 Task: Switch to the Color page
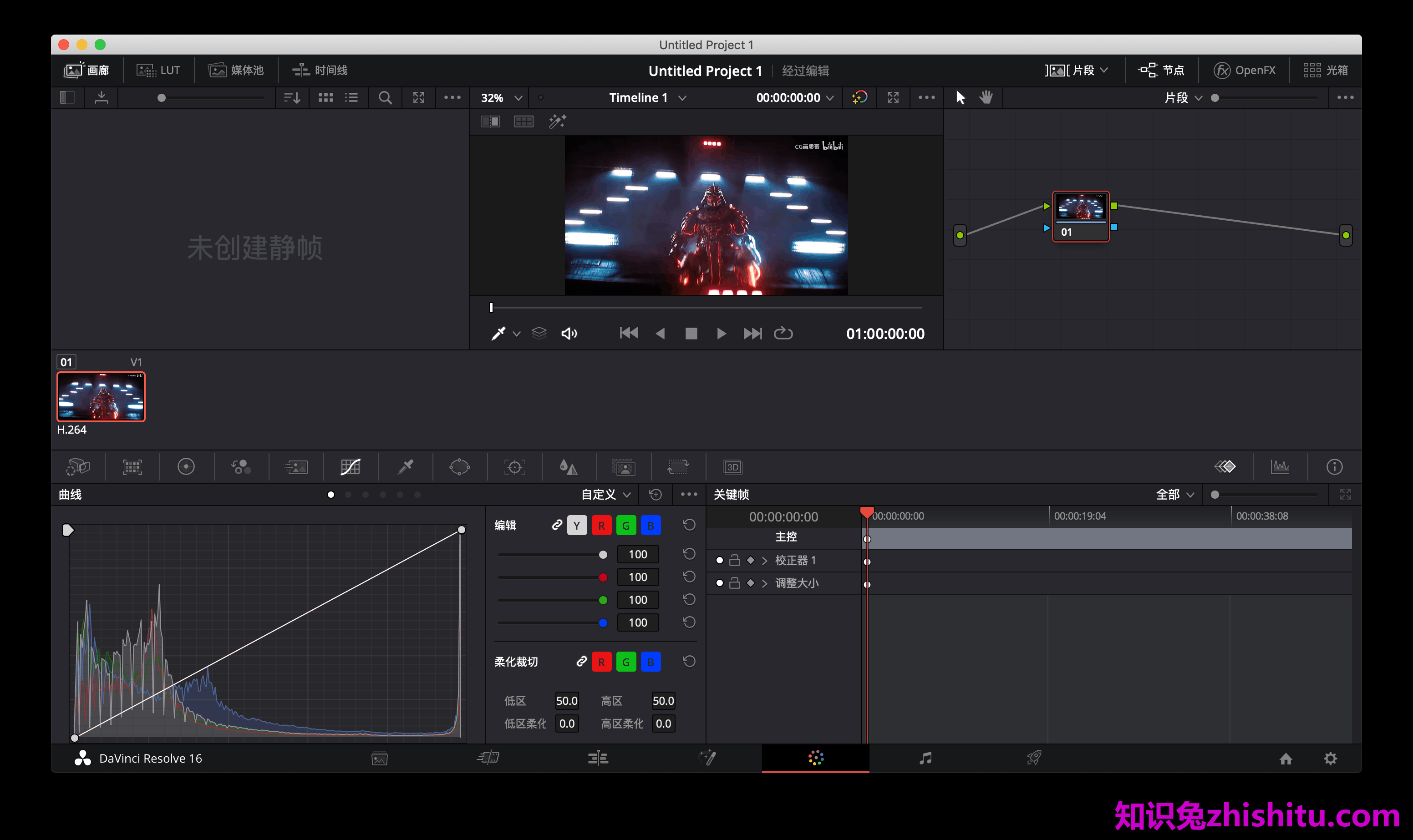[x=815, y=758]
